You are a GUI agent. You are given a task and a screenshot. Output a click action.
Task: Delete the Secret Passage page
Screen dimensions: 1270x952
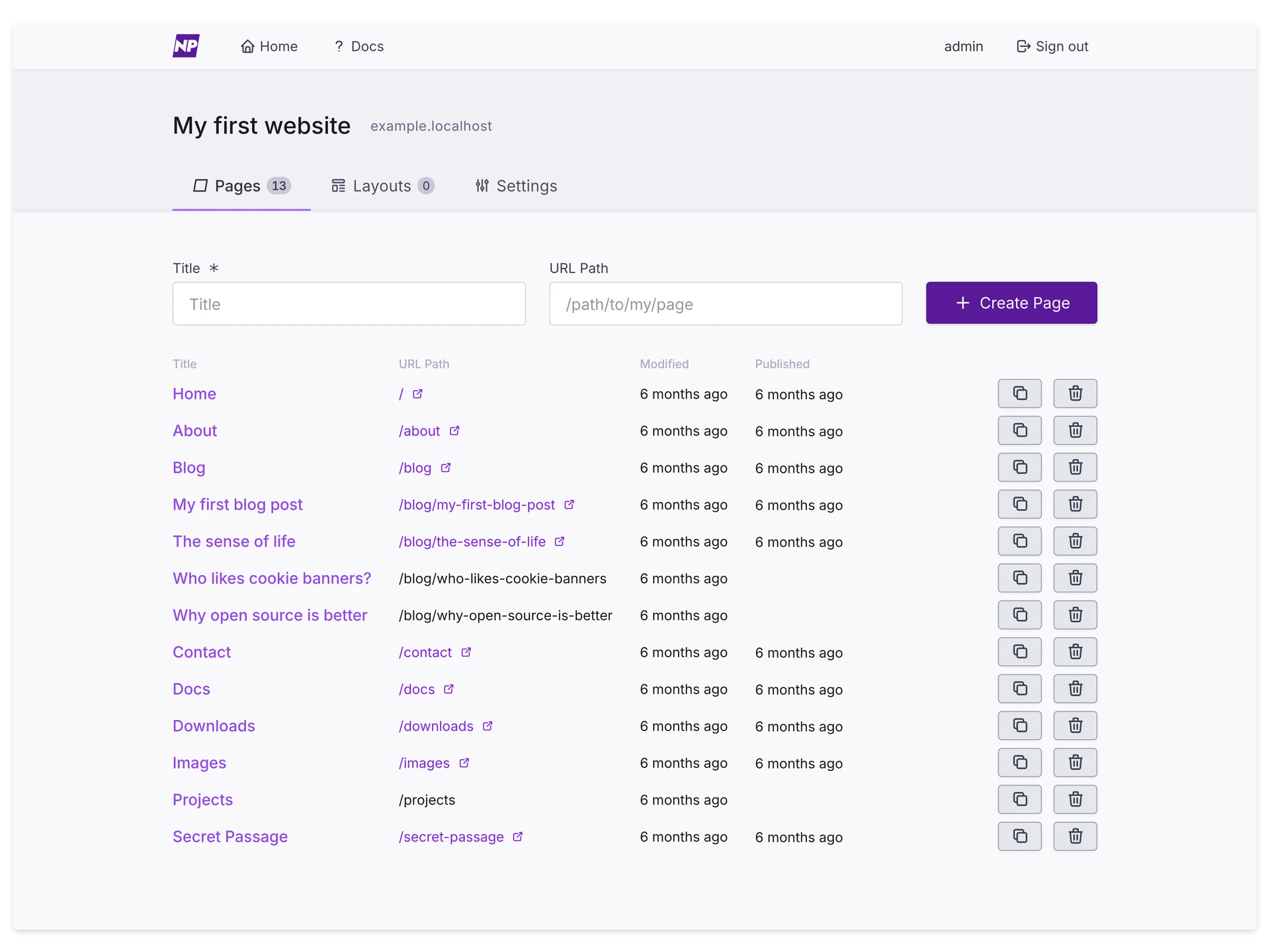coord(1075,836)
